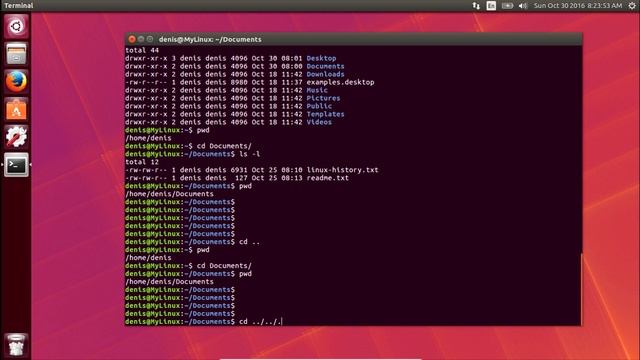This screenshot has width=640, height=360.
Task: Click the current 'cd ../../.' command input
Action: 260,322
